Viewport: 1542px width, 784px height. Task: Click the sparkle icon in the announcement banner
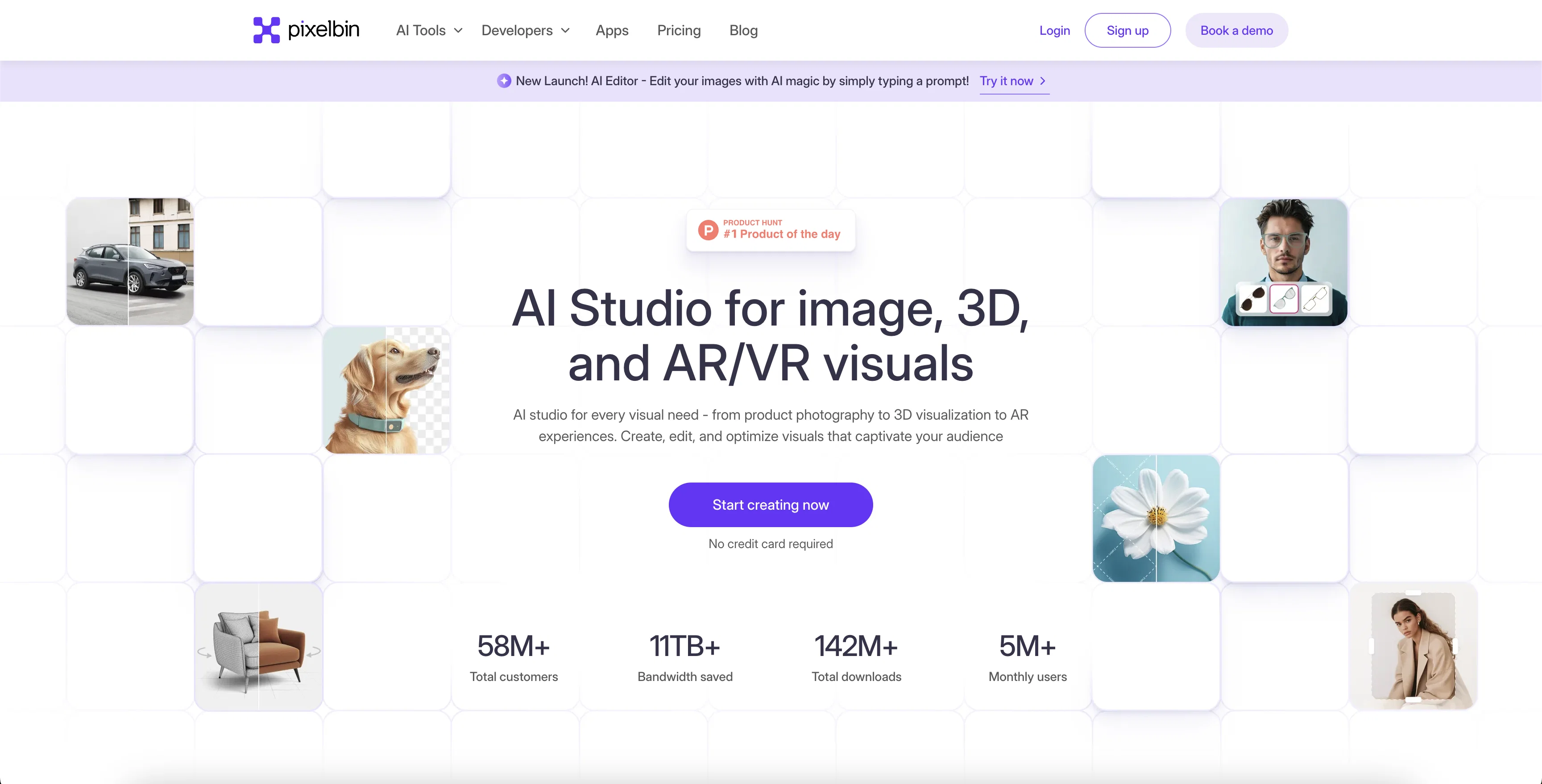(x=504, y=81)
